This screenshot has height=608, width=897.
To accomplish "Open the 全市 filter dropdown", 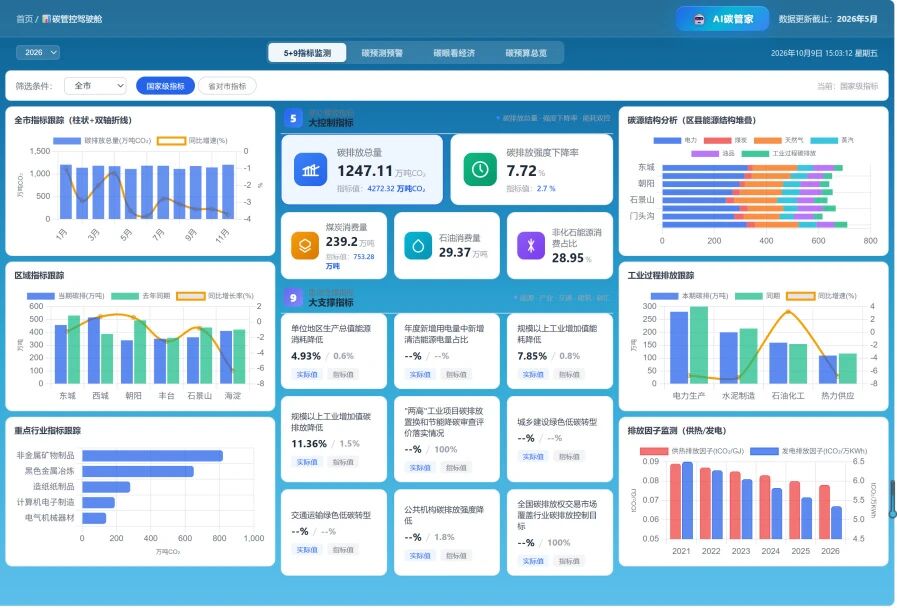I will tap(95, 86).
